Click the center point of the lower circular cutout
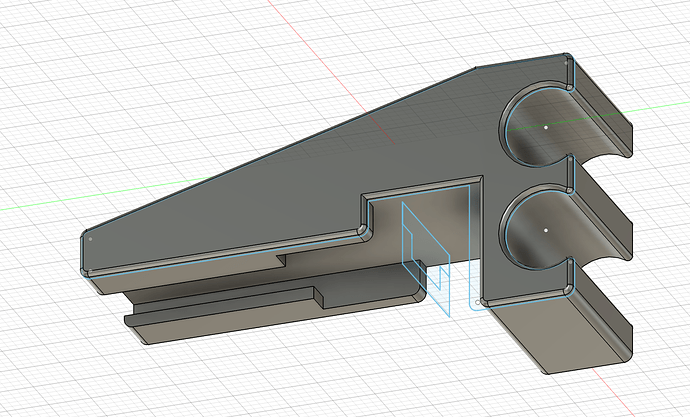Viewport: 690px width, 417px height. coord(547,228)
